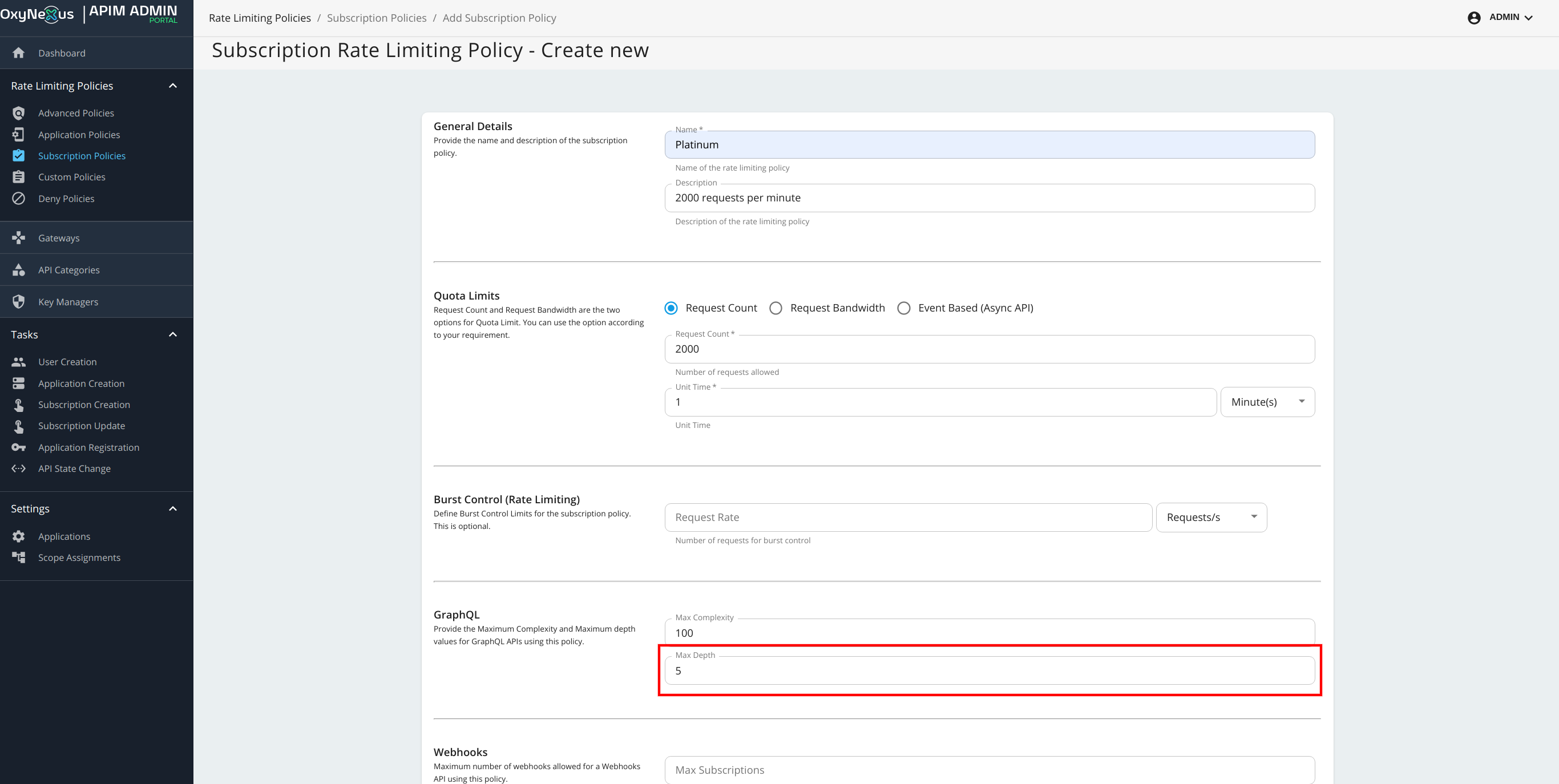1559x784 pixels.
Task: Select the Request Bandwidth radio button
Action: (776, 308)
